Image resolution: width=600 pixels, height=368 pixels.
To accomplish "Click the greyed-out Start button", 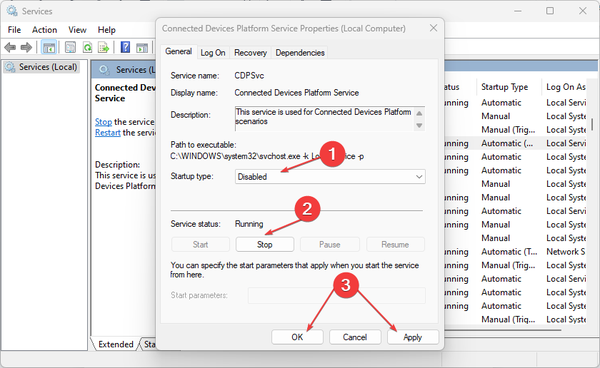I will [200, 244].
